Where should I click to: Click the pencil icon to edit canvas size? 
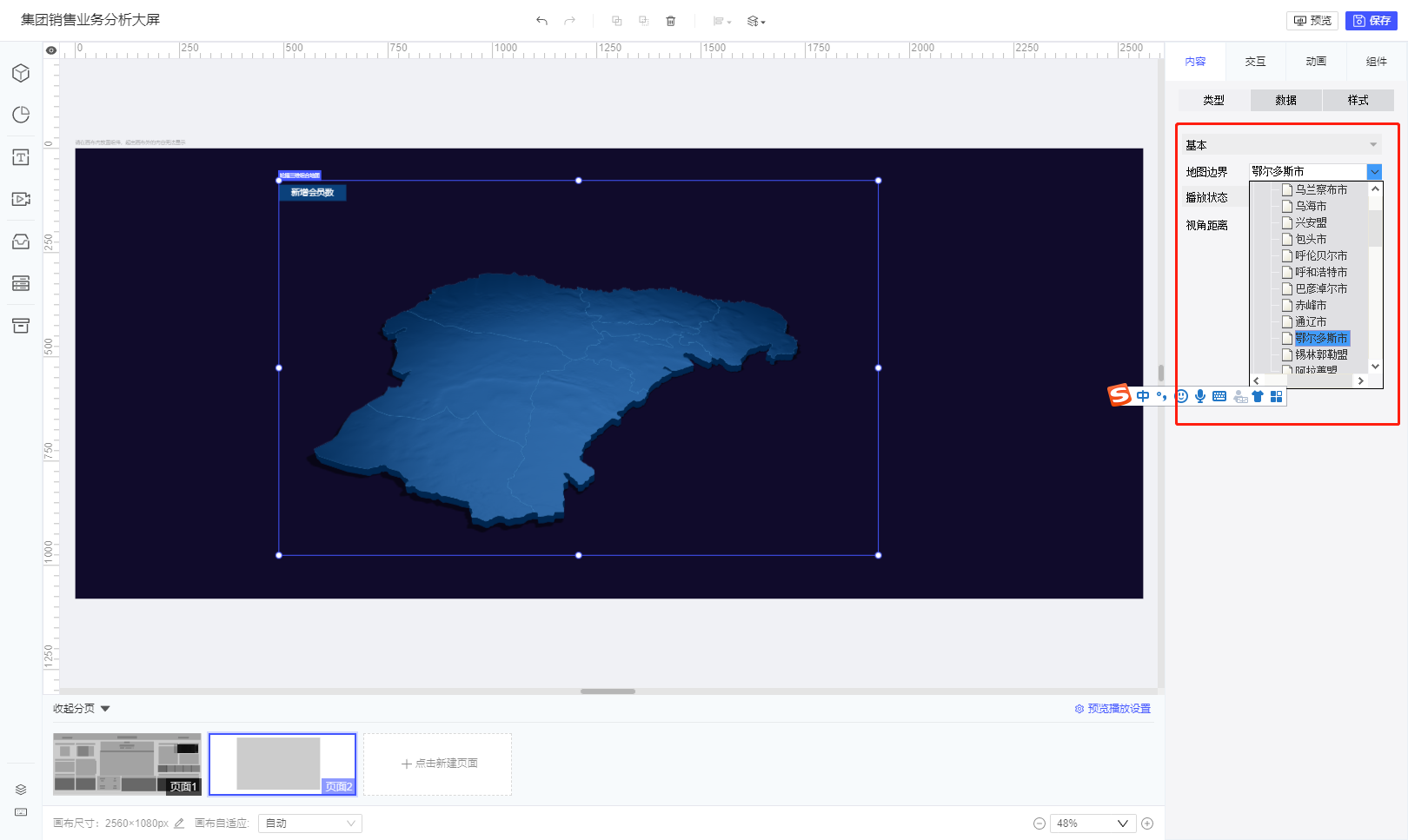[179, 823]
